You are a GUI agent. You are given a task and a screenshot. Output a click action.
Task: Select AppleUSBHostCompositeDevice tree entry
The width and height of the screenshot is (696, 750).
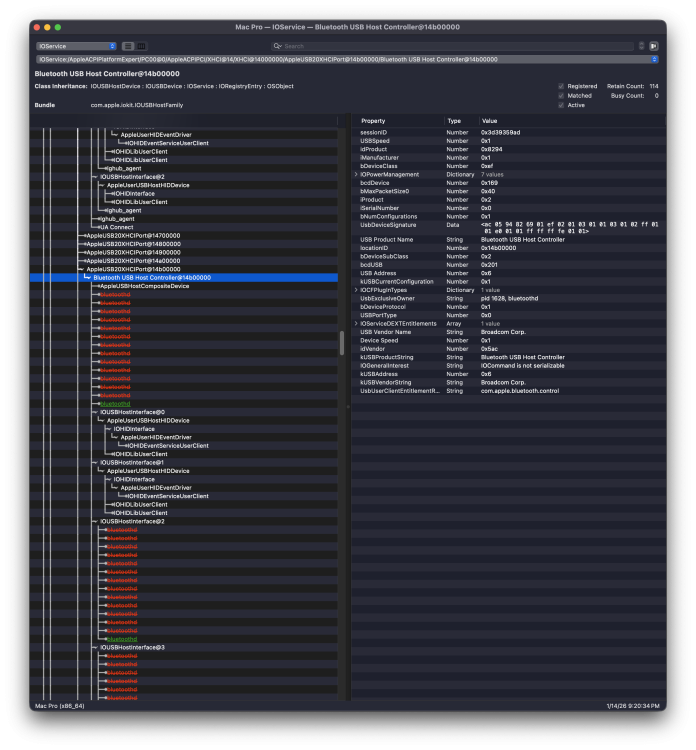[x=144, y=286]
